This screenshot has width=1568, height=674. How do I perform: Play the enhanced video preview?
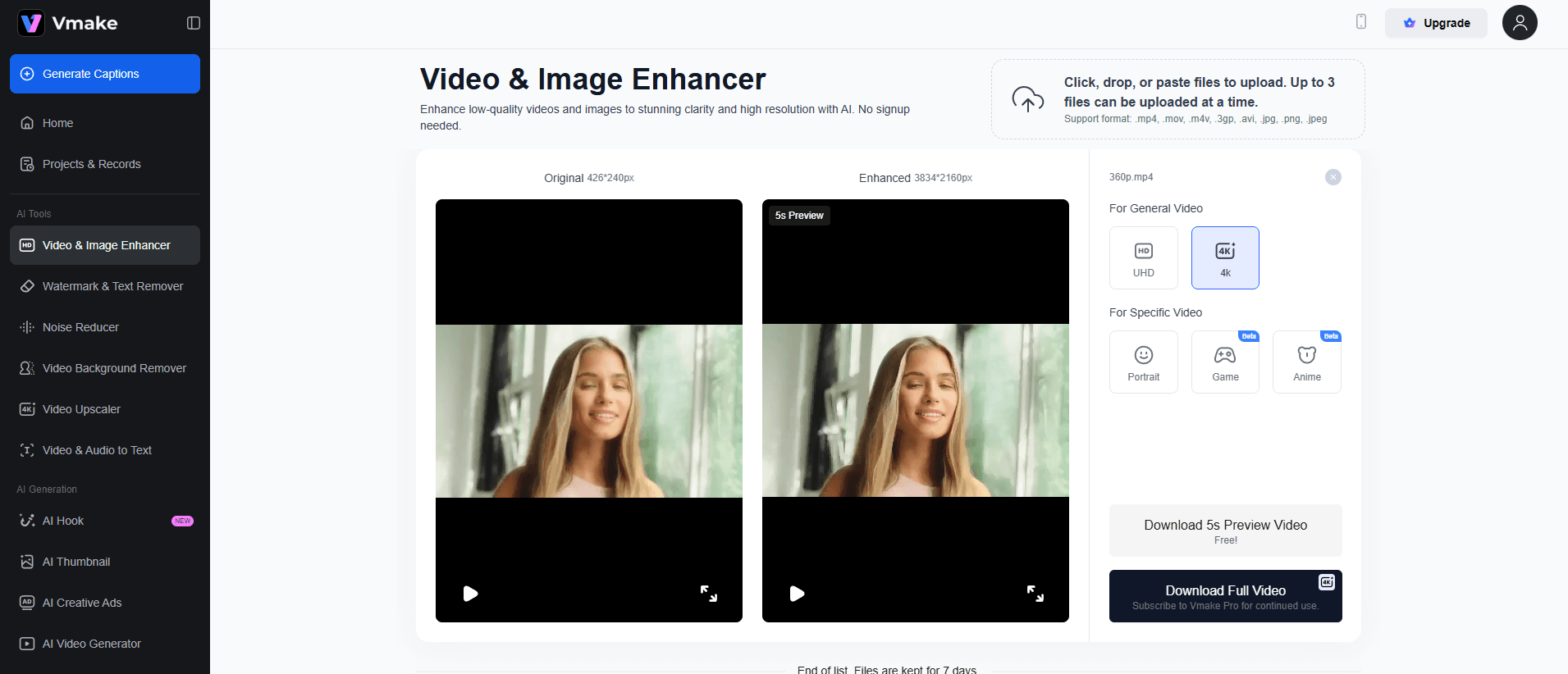pyautogui.click(x=797, y=594)
